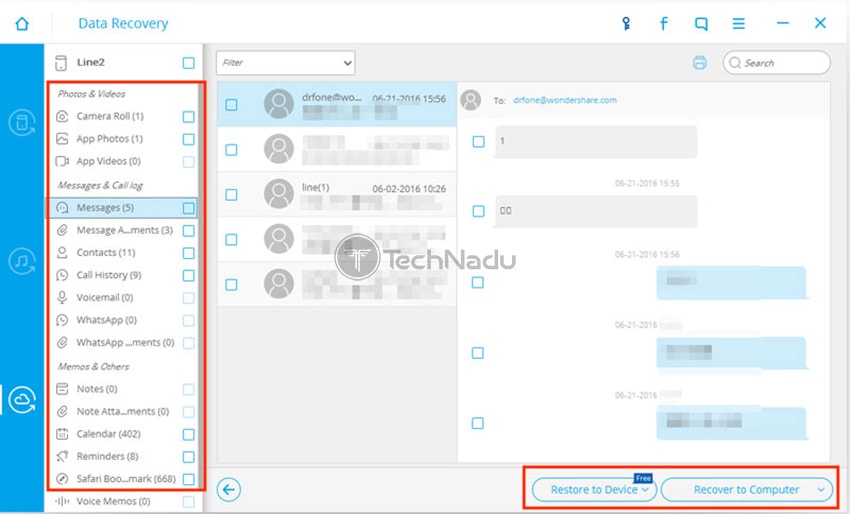Image resolution: width=850 pixels, height=514 pixels.
Task: Select Camera Roll (1) category
Action: coord(110,116)
